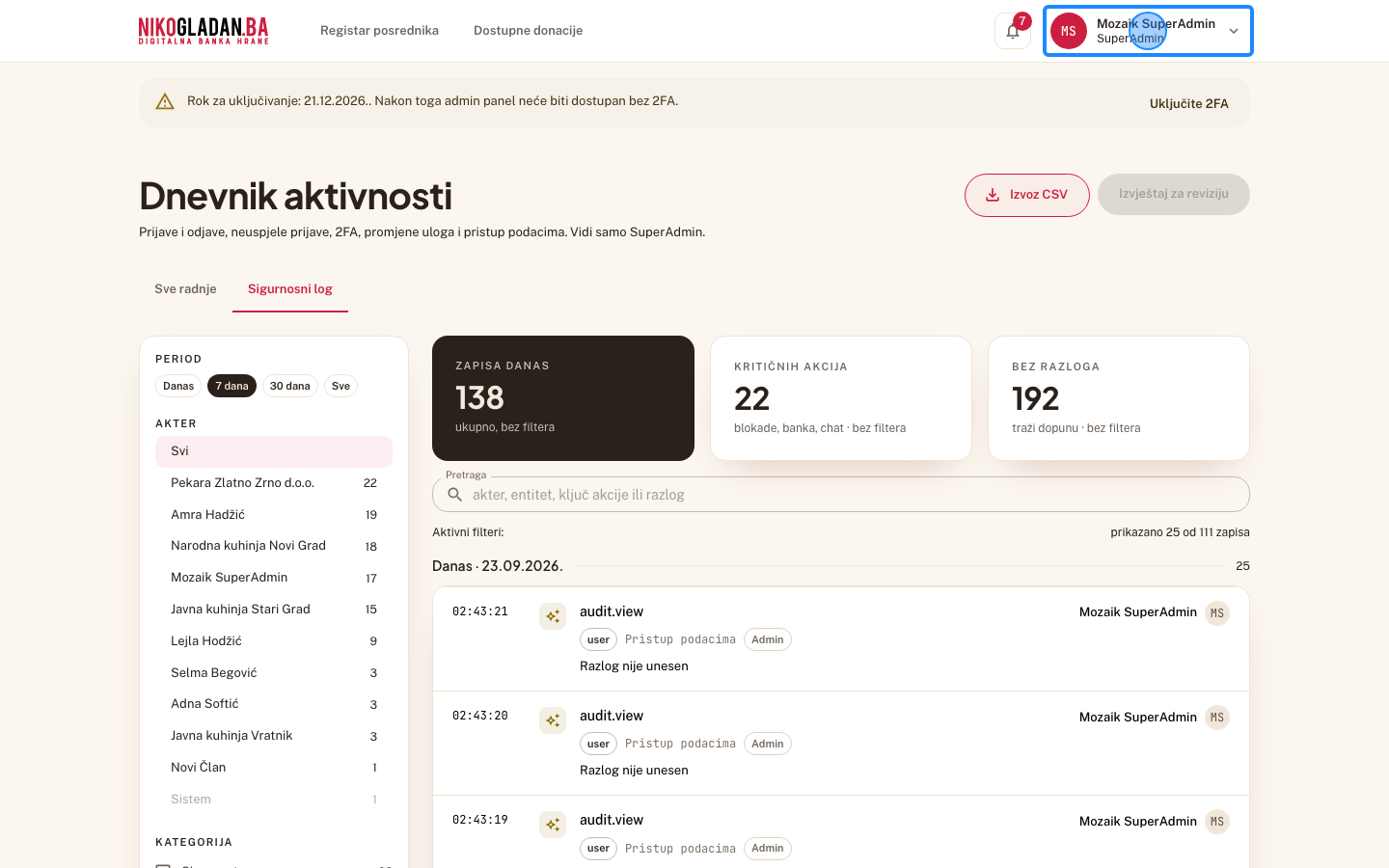Image resolution: width=1389 pixels, height=868 pixels.
Task: Click the Admin tag on 02:43:21 entry
Action: coord(768,639)
